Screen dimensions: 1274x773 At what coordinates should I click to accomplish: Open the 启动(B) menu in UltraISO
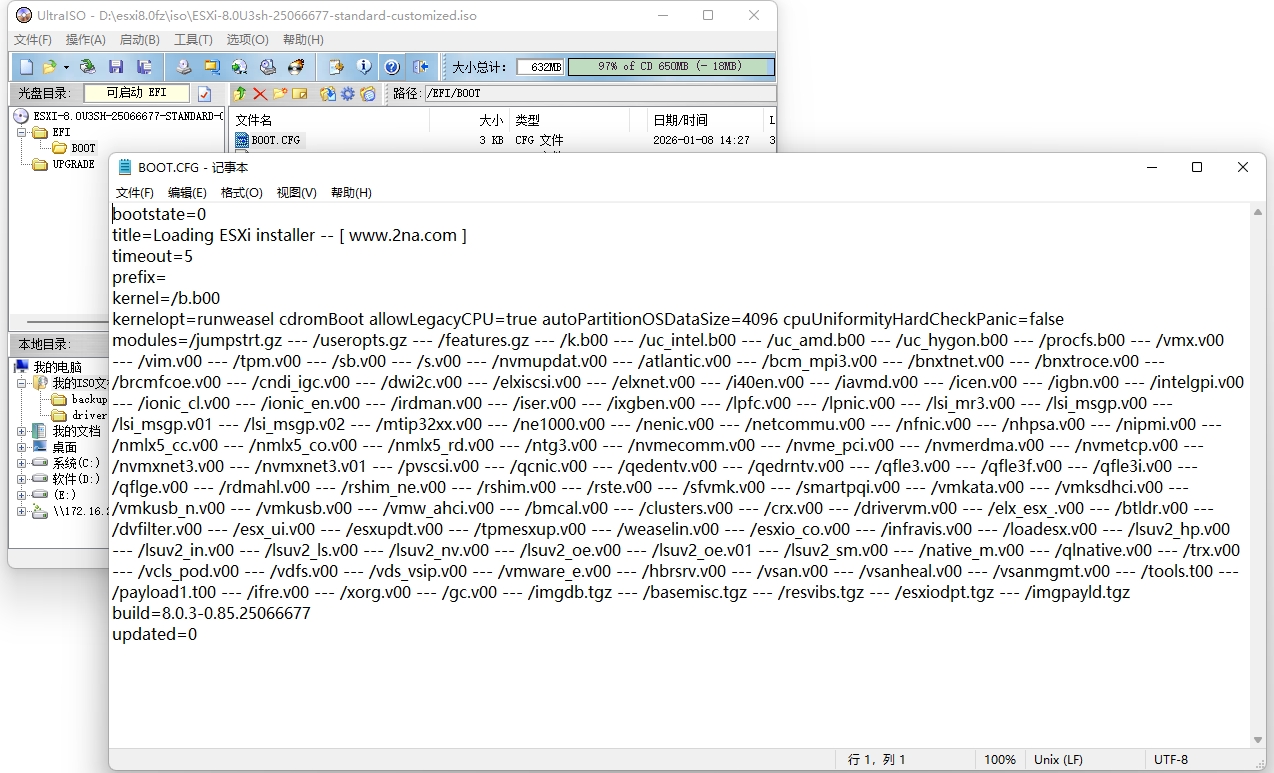pyautogui.click(x=140, y=39)
